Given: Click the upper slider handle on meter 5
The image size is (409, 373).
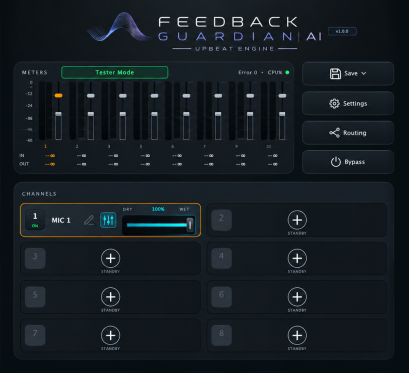Looking at the screenshot, I should coord(154,96).
